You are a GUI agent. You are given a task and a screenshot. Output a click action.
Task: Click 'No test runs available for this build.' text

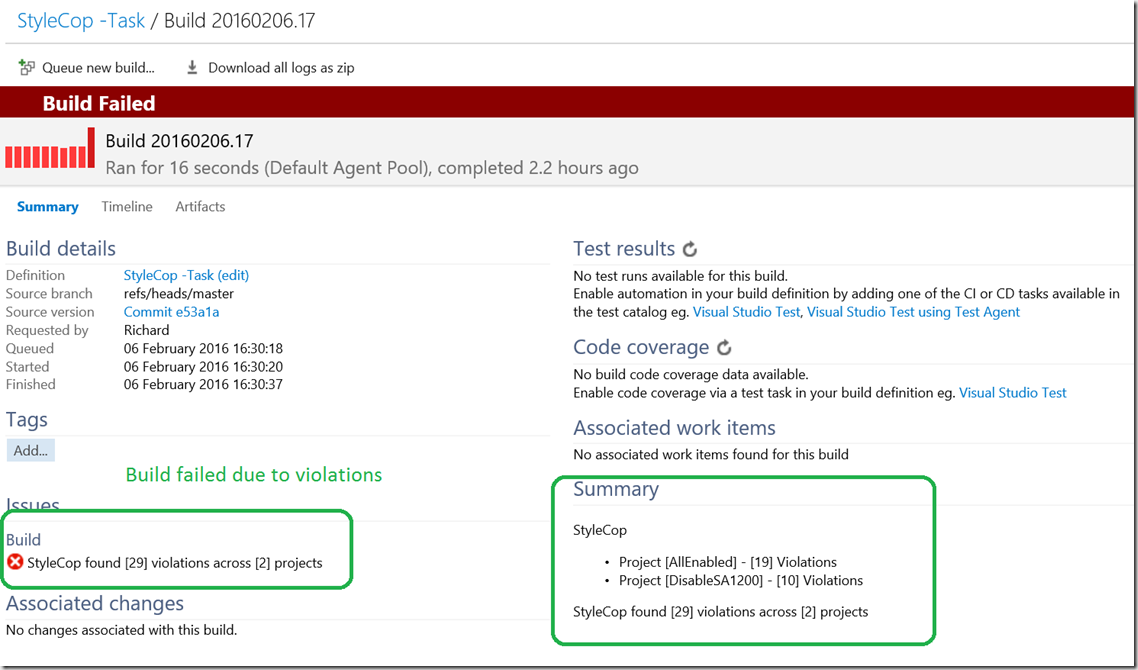(x=680, y=276)
